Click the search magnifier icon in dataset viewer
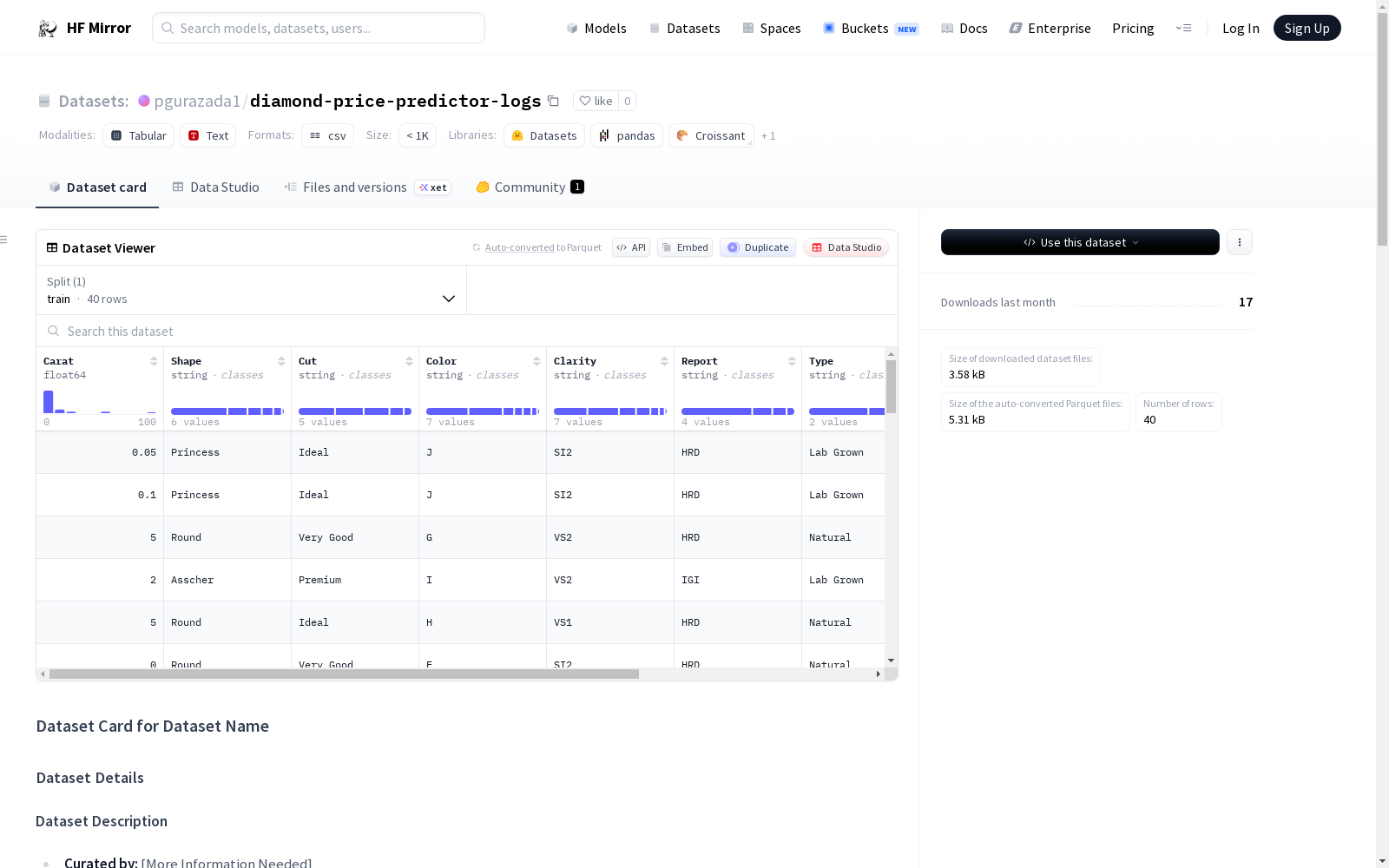This screenshot has height=868, width=1389. (54, 331)
